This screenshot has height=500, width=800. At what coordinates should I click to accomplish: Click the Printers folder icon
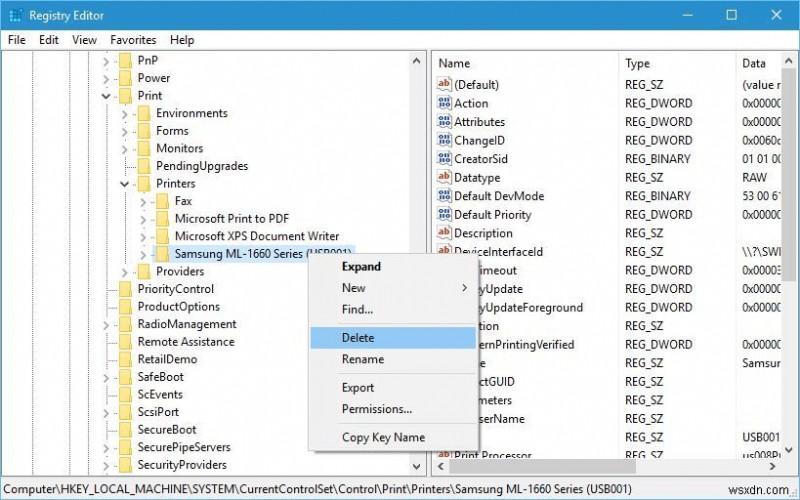point(144,184)
